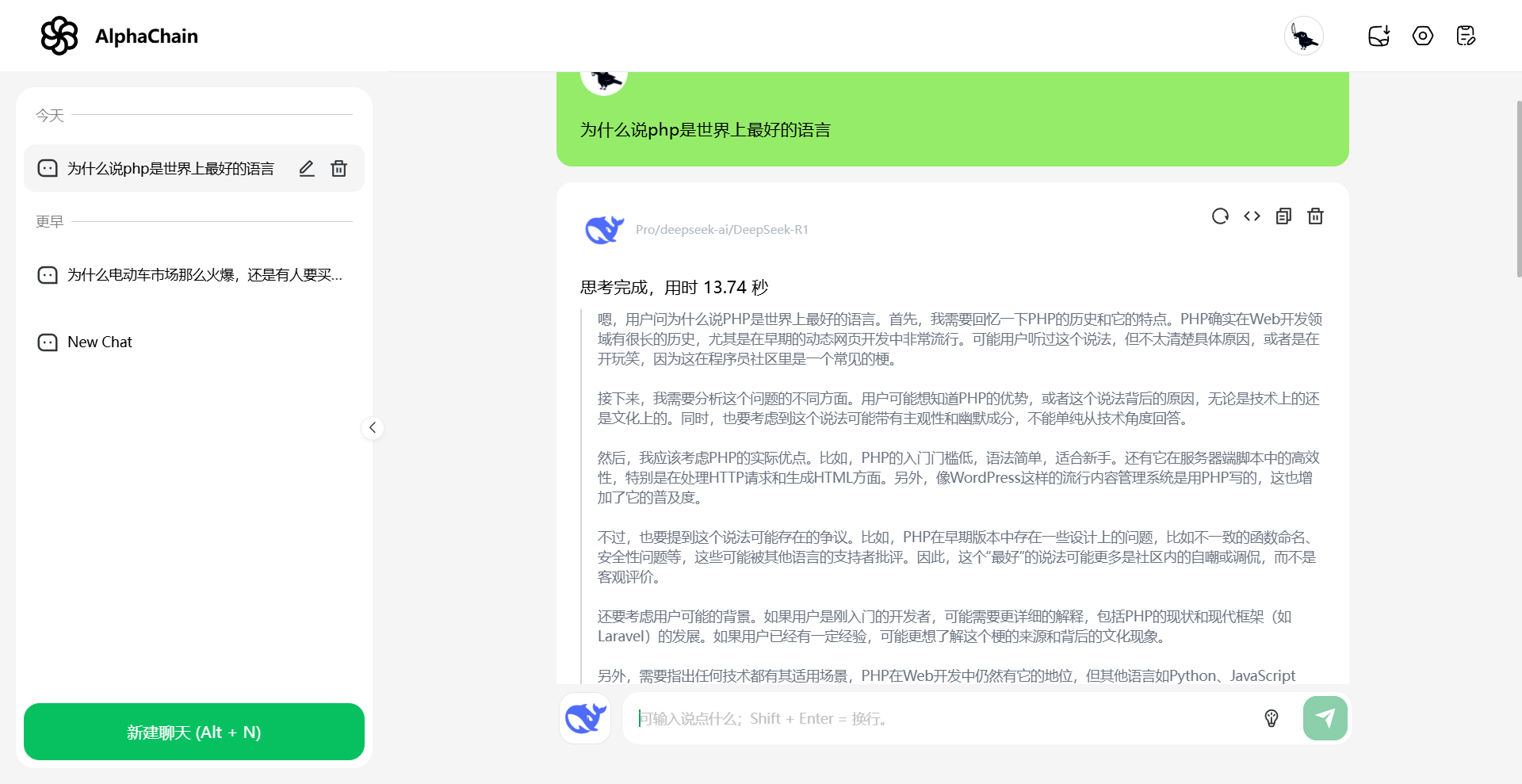
Task: Open the notes/edit document icon in the header
Action: coord(1467,36)
